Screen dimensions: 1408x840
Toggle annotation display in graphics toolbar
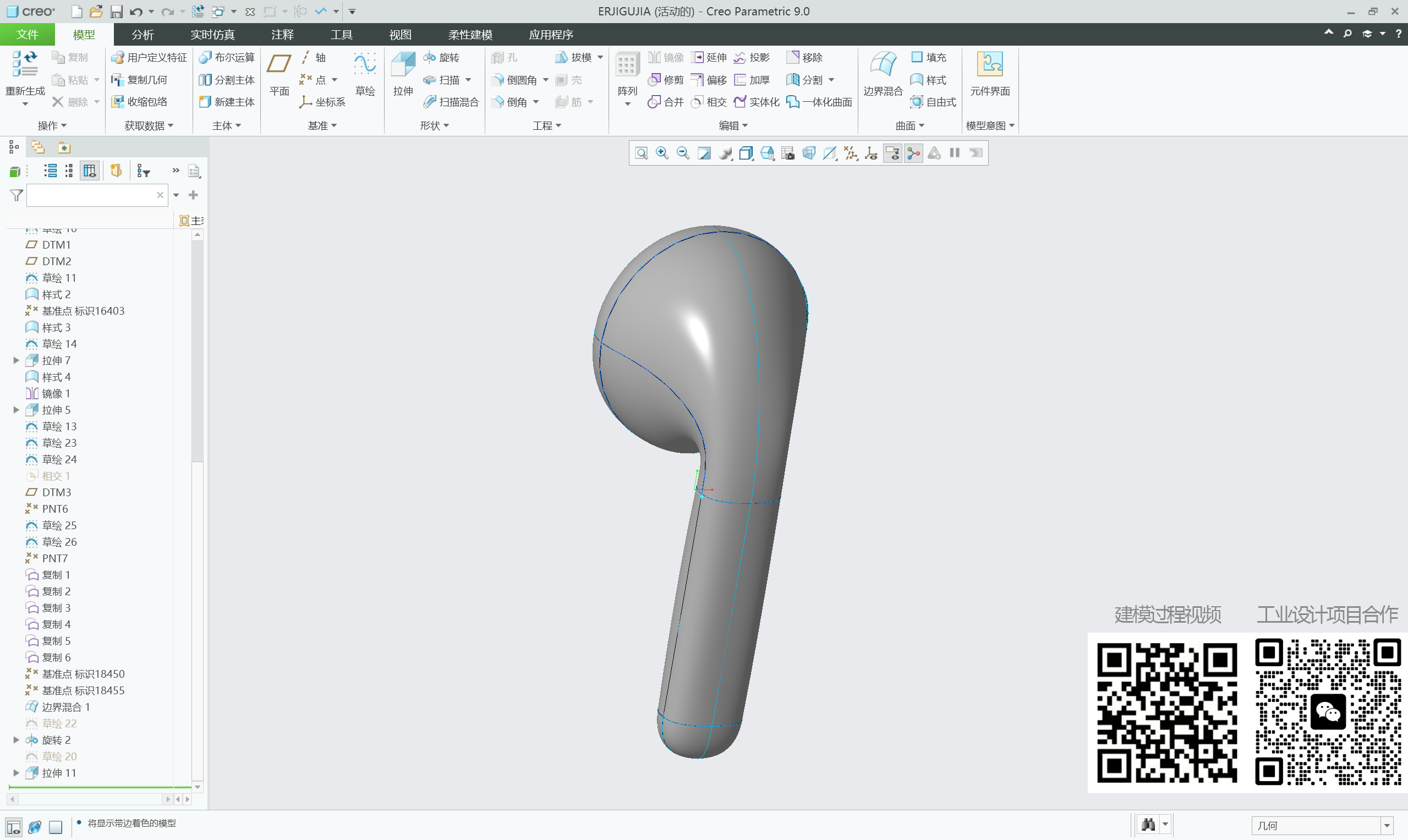(x=893, y=153)
